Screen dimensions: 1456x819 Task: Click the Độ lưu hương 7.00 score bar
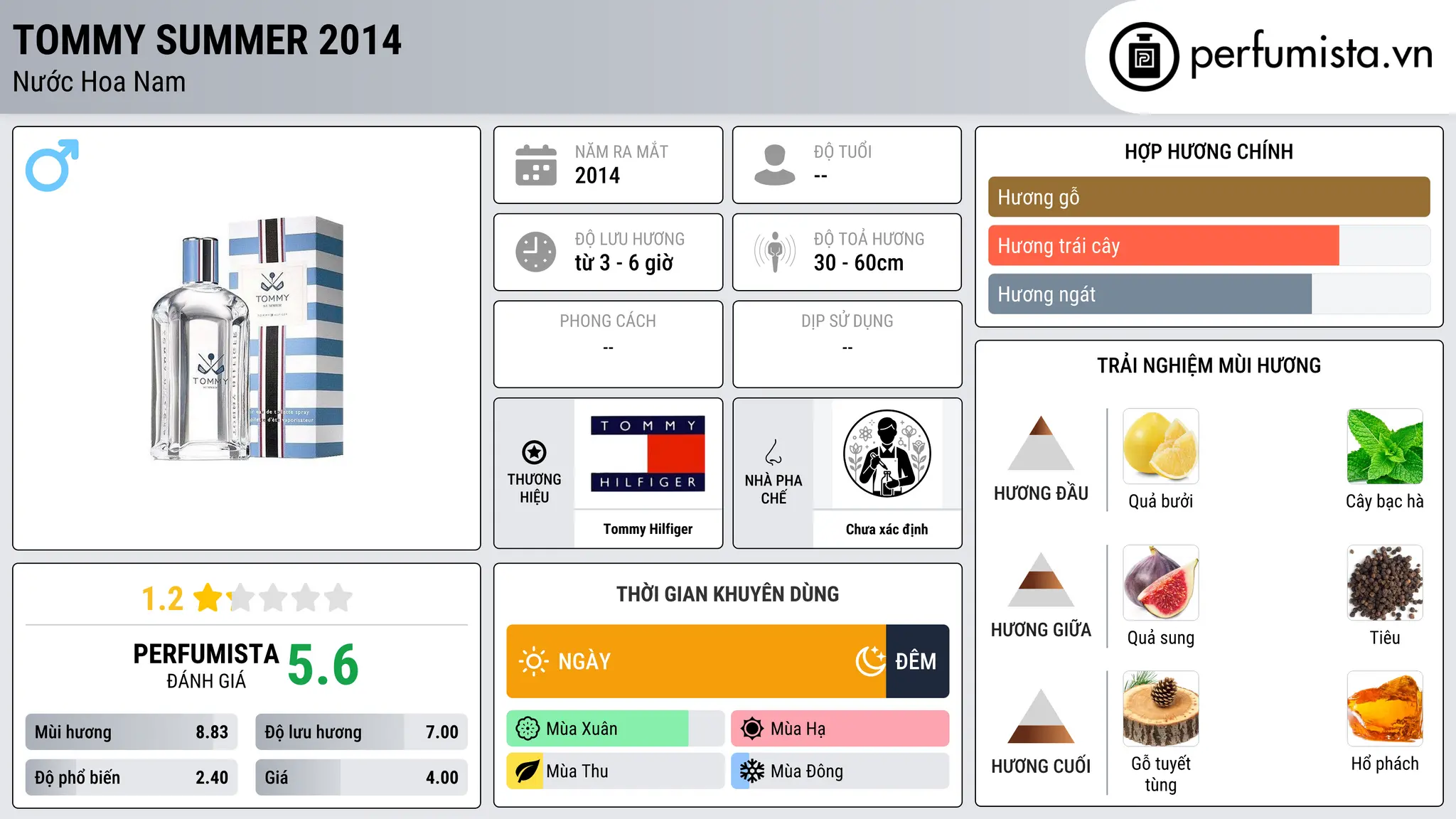(361, 732)
